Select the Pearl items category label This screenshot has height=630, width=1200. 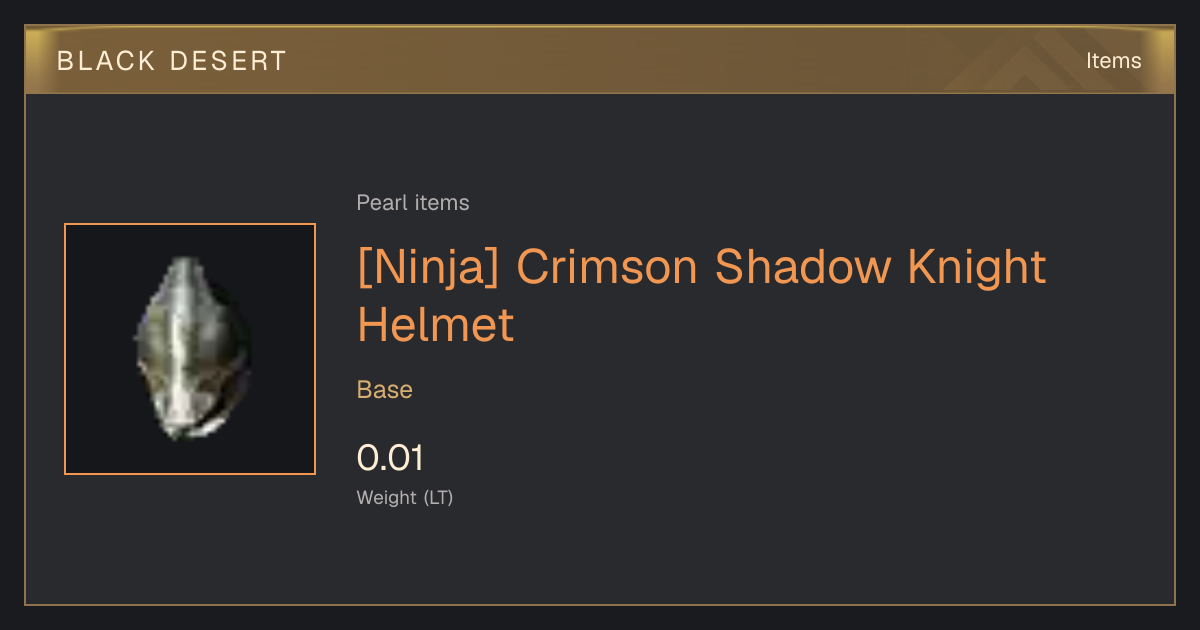(x=413, y=203)
